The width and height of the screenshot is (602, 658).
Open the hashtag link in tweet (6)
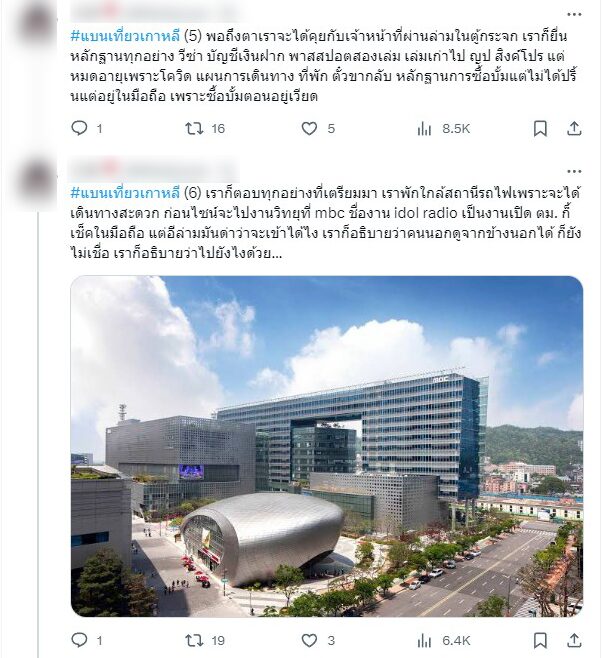pos(125,193)
